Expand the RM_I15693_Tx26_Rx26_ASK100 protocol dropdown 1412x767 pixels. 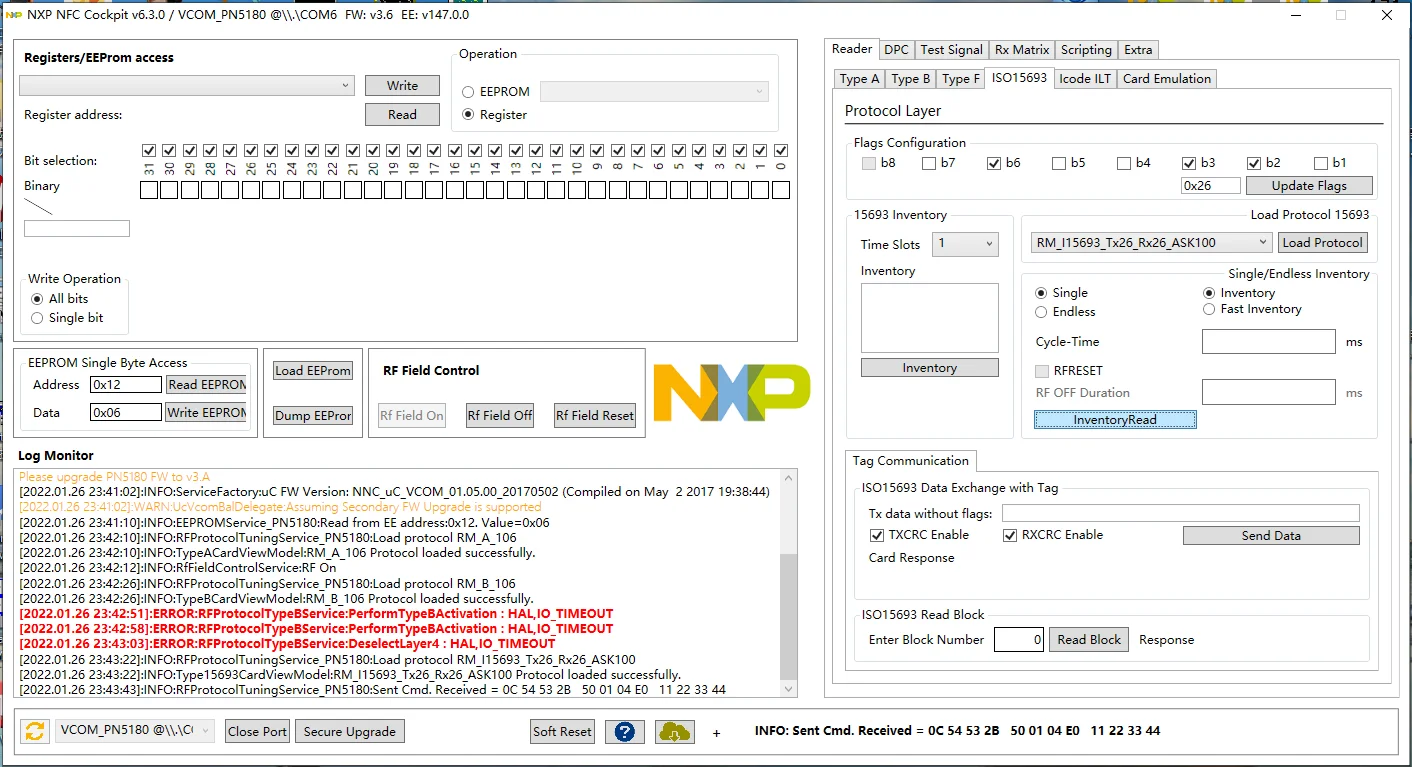[1151, 242]
